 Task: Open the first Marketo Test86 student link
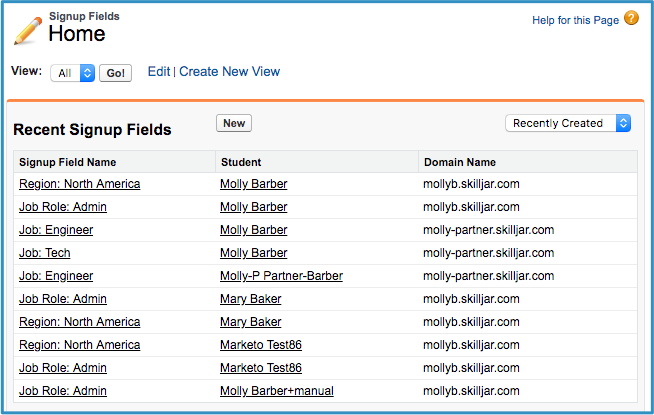tap(261, 345)
